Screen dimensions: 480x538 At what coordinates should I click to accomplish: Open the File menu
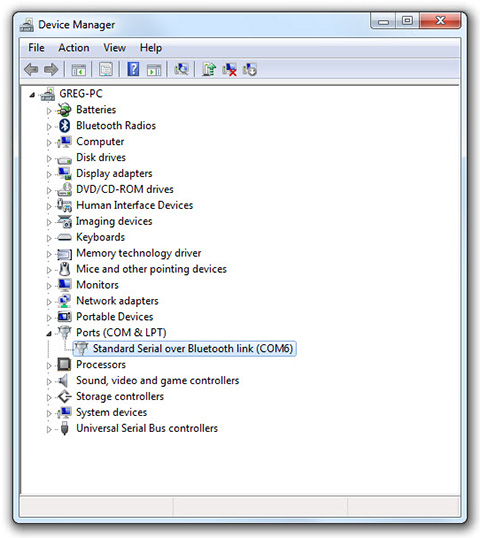(36, 48)
